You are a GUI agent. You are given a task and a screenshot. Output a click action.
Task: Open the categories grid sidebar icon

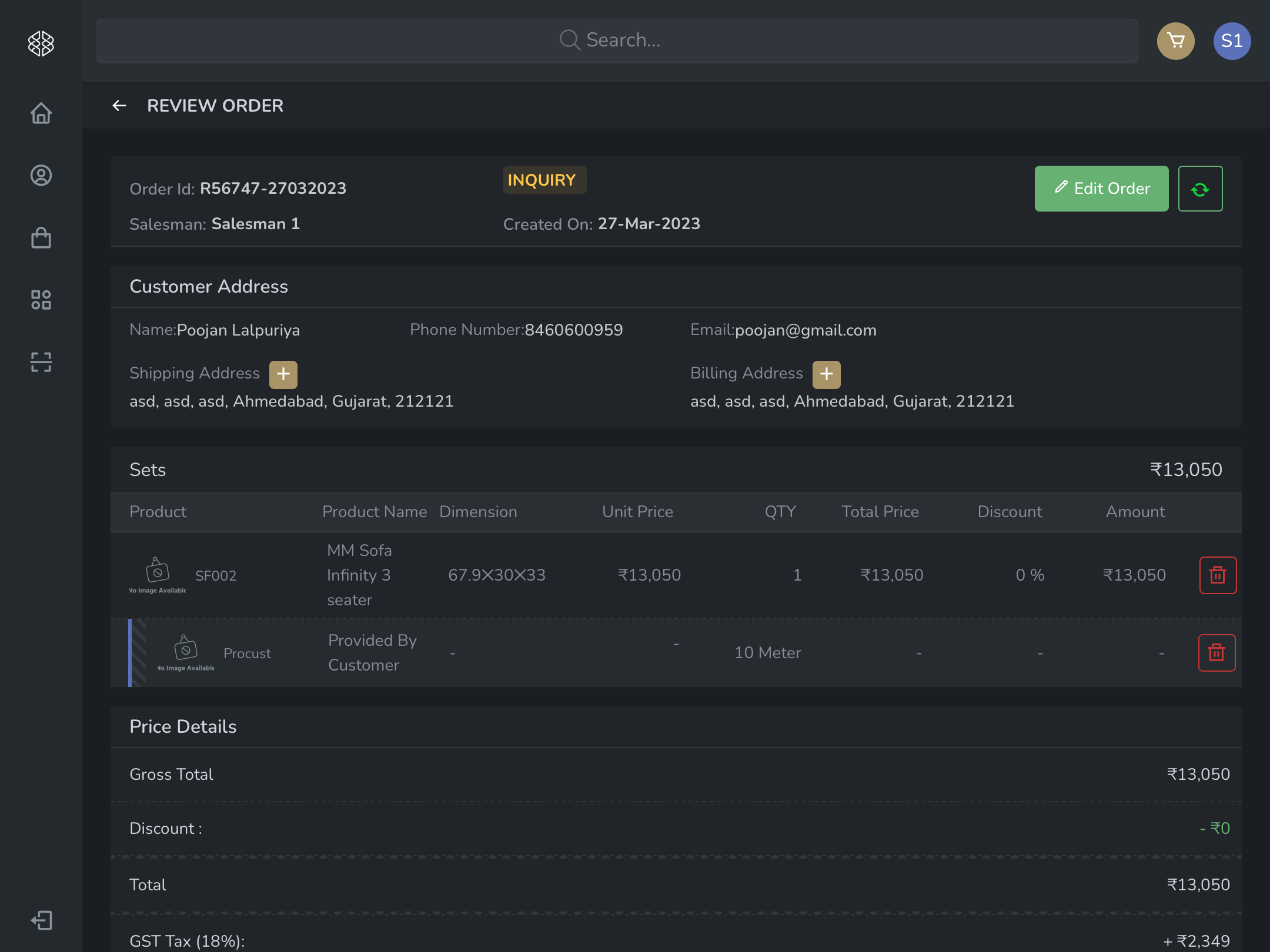[41, 300]
